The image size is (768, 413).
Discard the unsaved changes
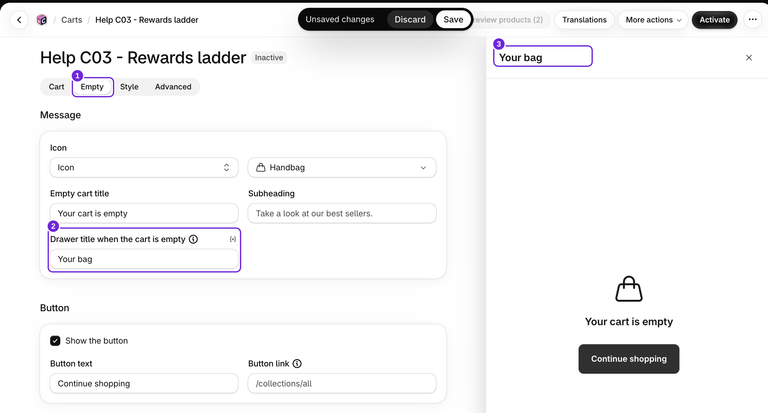[410, 20]
